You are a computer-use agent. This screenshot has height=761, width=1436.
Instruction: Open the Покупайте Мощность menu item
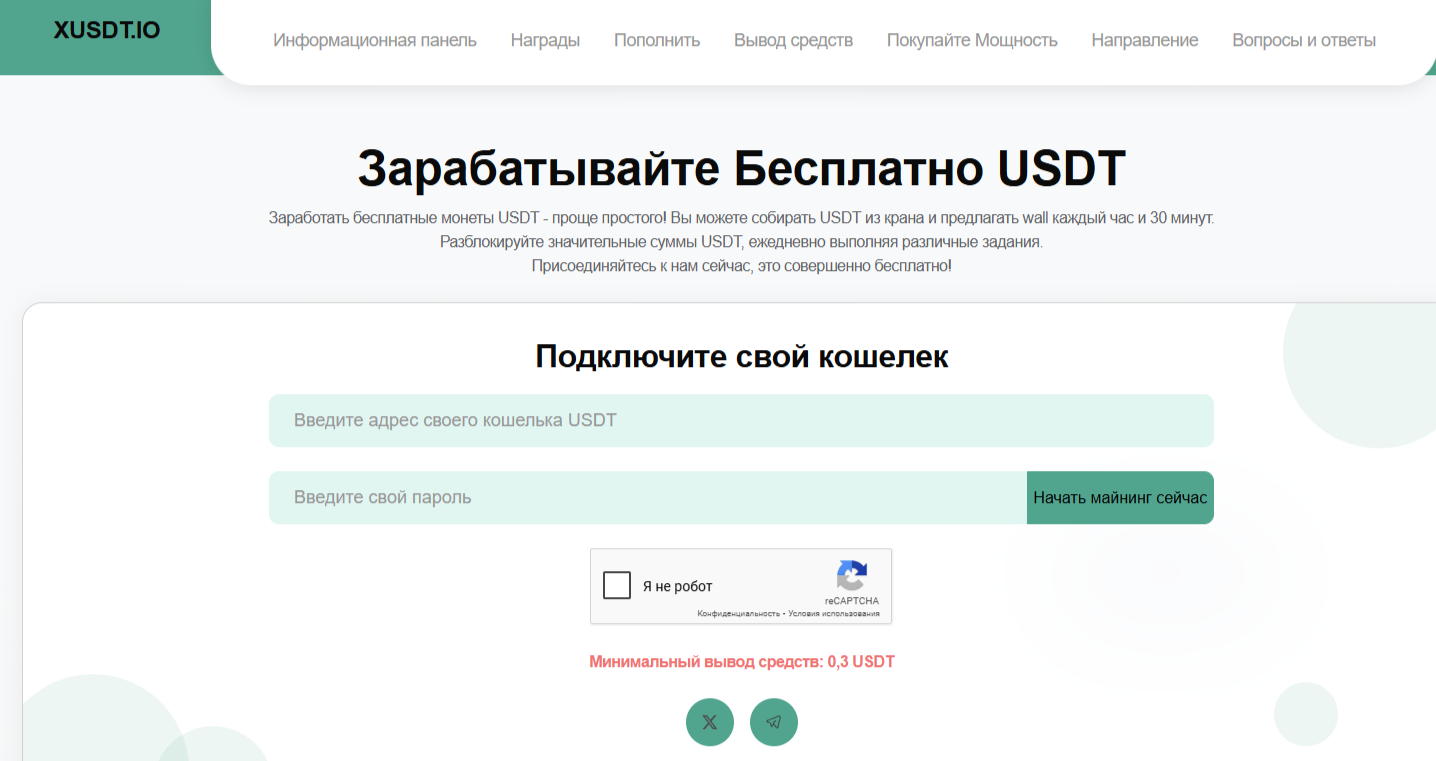(972, 41)
